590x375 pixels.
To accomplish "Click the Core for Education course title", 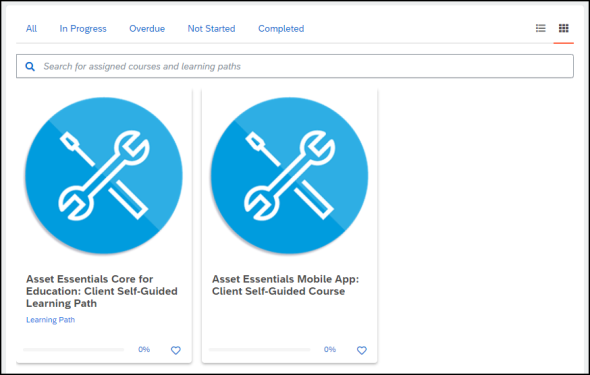I will click(x=102, y=291).
